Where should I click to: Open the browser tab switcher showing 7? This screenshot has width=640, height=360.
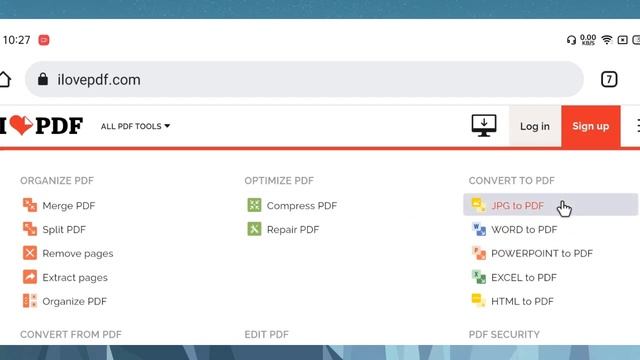click(609, 79)
